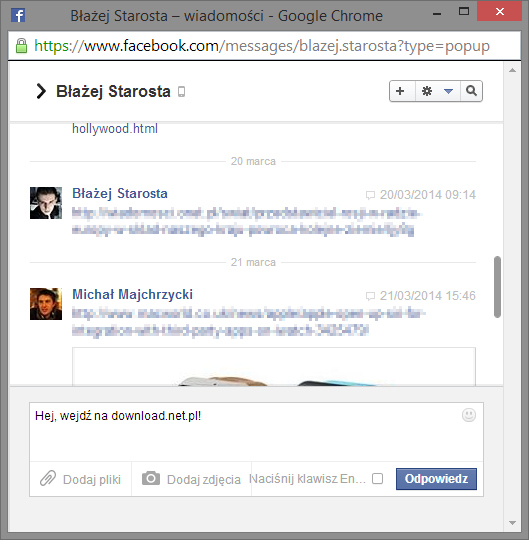
Task: Click the message reply text field
Action: (256, 432)
